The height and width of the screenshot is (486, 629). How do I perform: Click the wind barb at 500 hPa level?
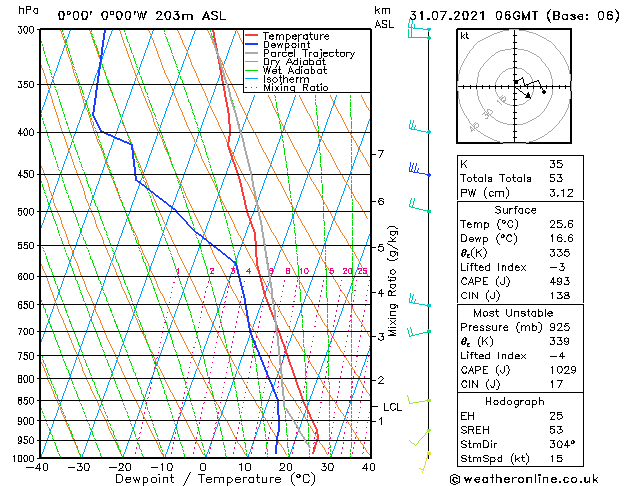click(420, 205)
